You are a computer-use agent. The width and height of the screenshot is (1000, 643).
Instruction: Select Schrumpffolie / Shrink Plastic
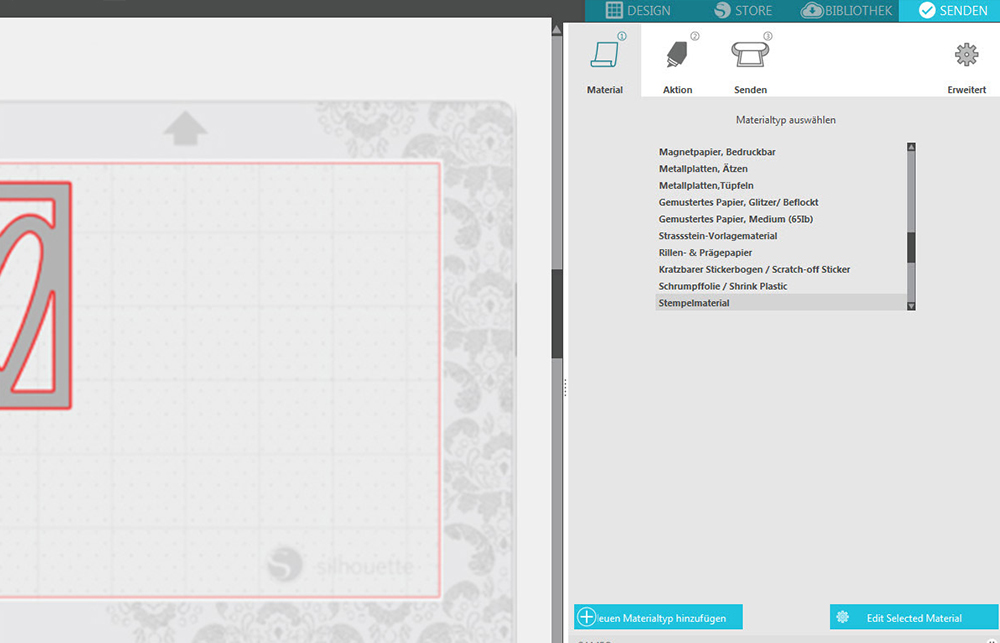point(723,286)
